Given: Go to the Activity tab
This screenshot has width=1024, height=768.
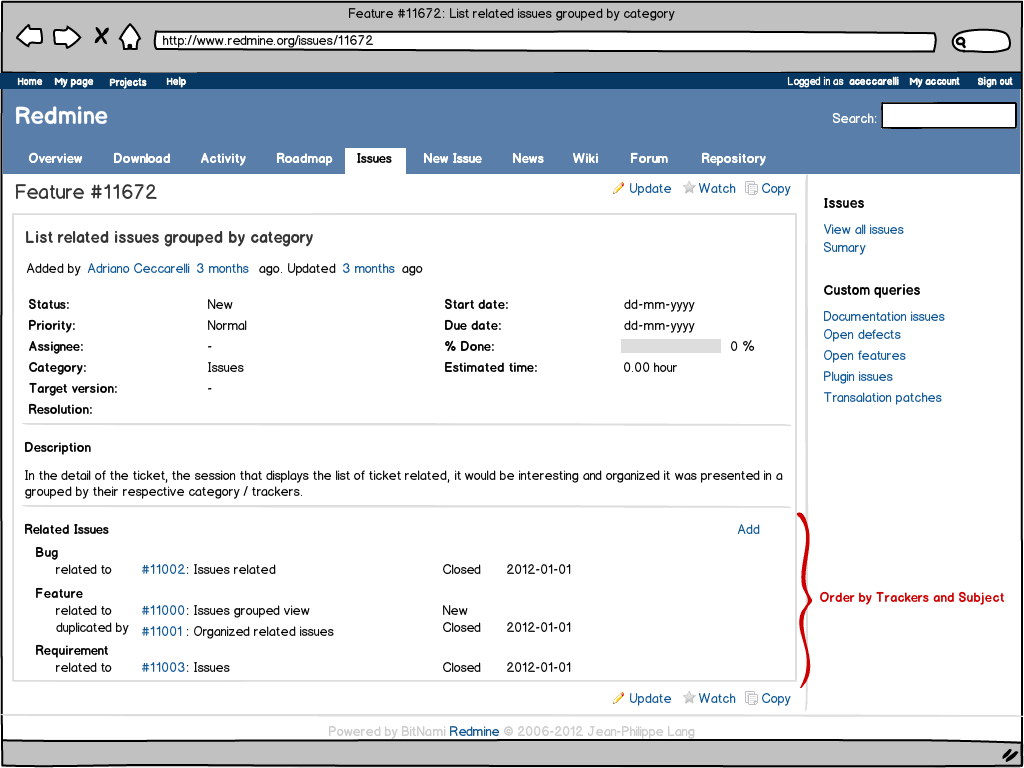Looking at the screenshot, I should [x=223, y=159].
